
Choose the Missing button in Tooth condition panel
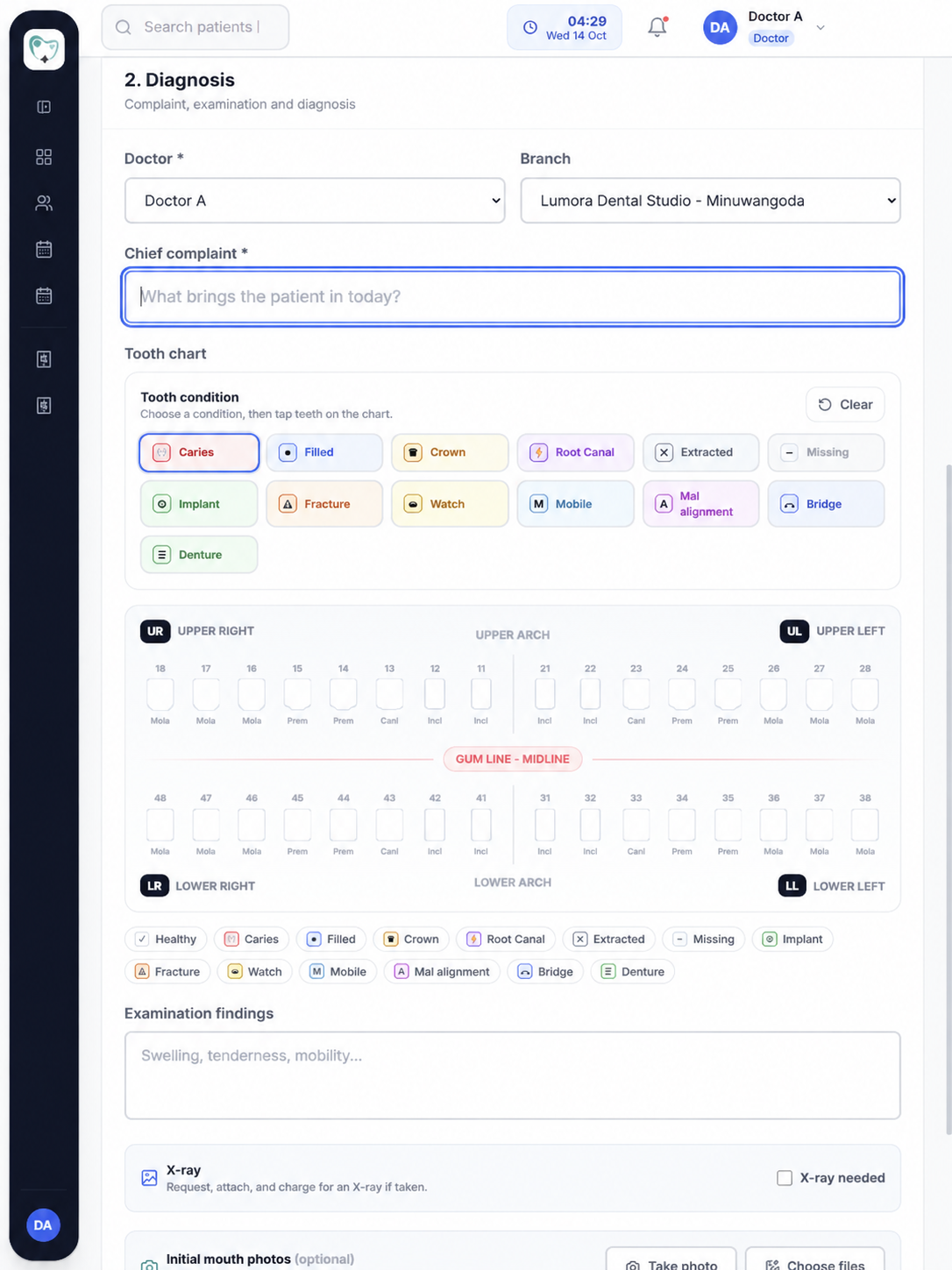click(826, 452)
